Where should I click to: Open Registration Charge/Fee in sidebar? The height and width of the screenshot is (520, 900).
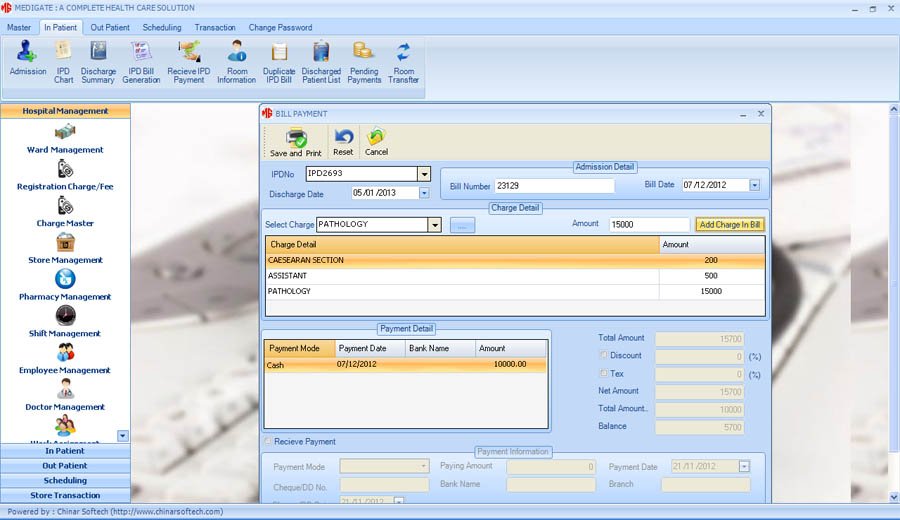[x=65, y=176]
